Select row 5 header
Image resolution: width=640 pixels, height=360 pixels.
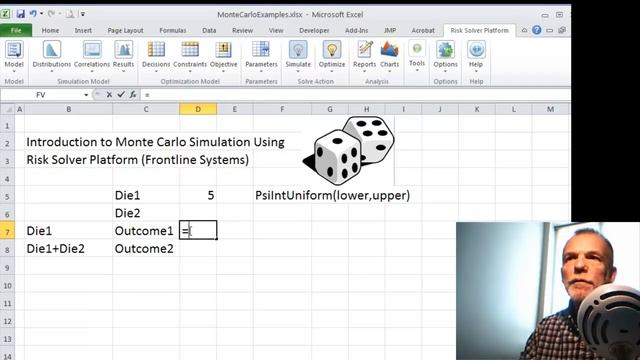pos(7,196)
